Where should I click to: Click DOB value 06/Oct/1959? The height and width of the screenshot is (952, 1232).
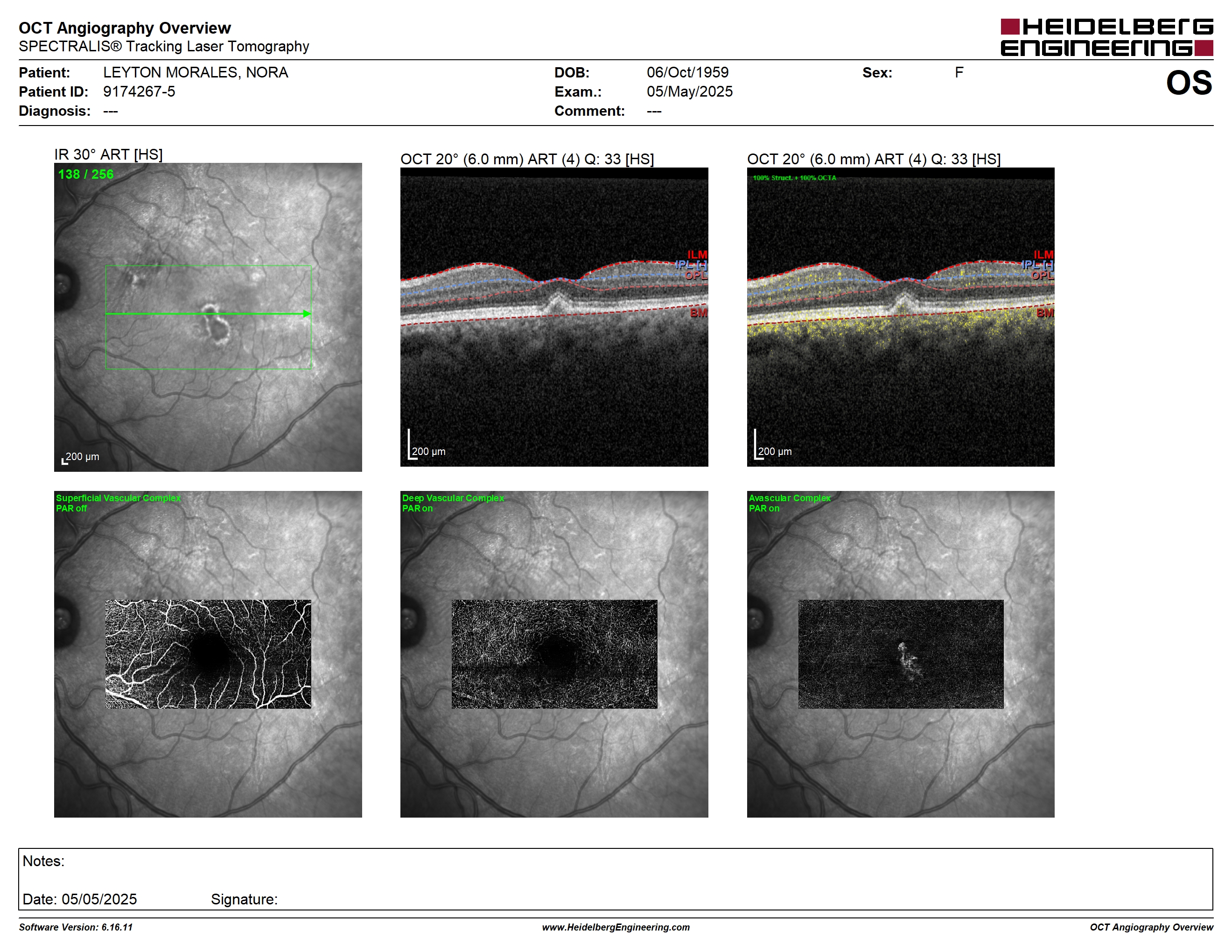(687, 72)
